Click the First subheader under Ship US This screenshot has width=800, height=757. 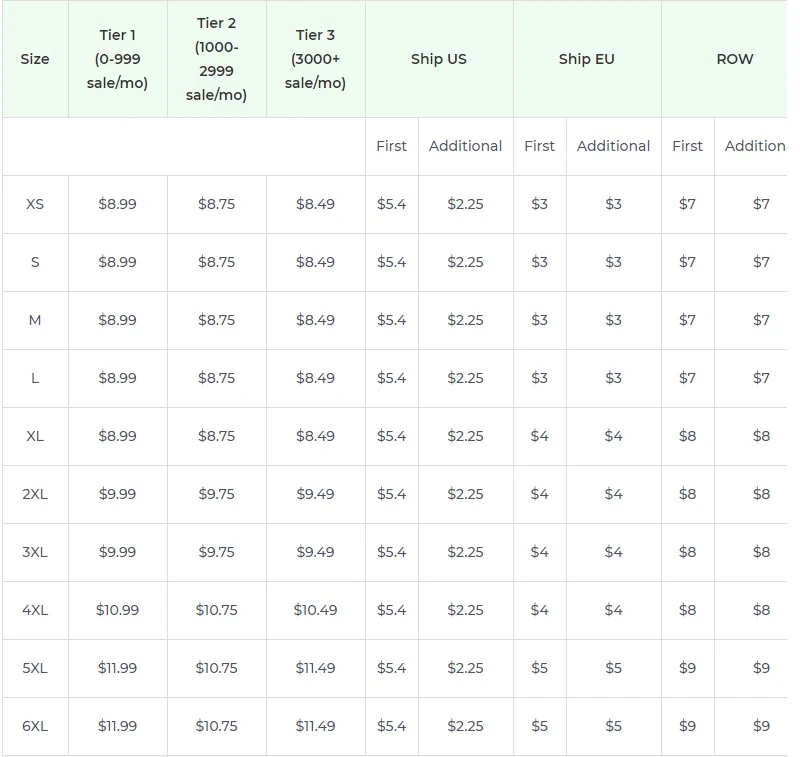[x=391, y=146]
